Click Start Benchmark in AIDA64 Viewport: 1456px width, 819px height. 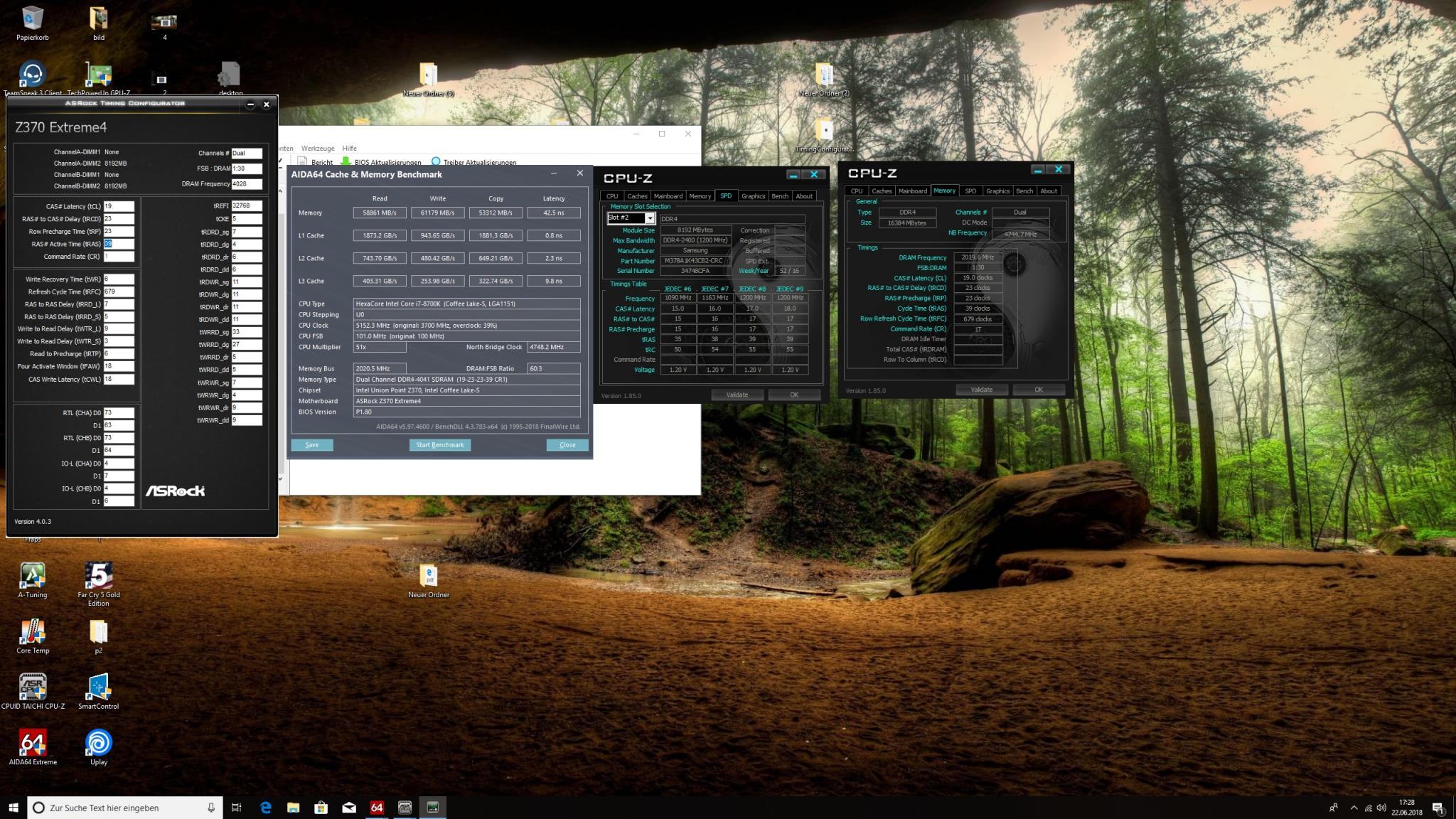point(440,445)
